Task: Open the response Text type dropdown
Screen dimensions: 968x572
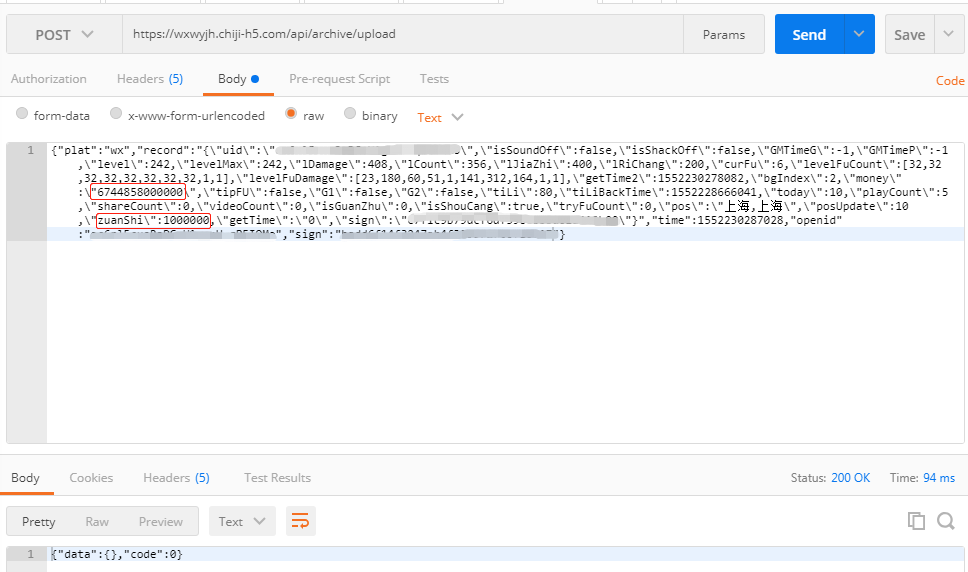Action: [x=242, y=521]
